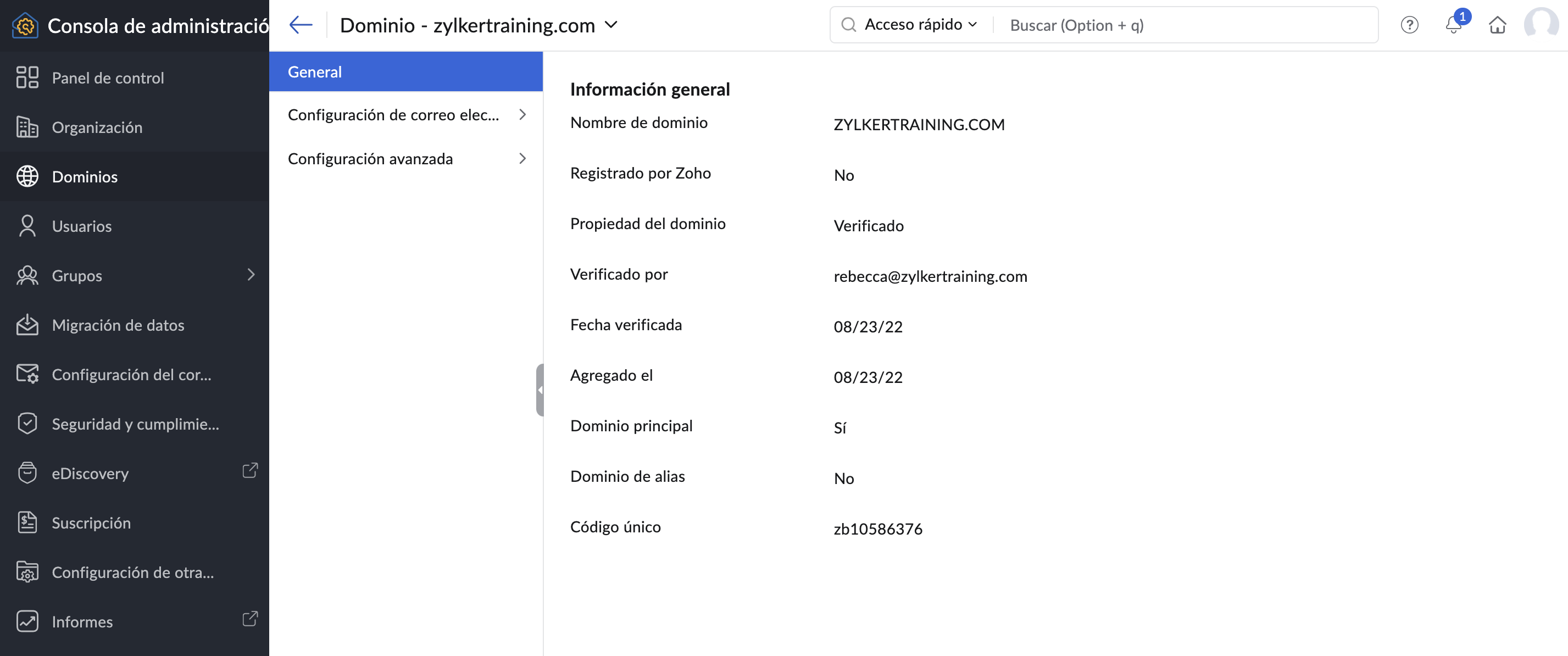Click the admin console gear logo

tap(25, 26)
